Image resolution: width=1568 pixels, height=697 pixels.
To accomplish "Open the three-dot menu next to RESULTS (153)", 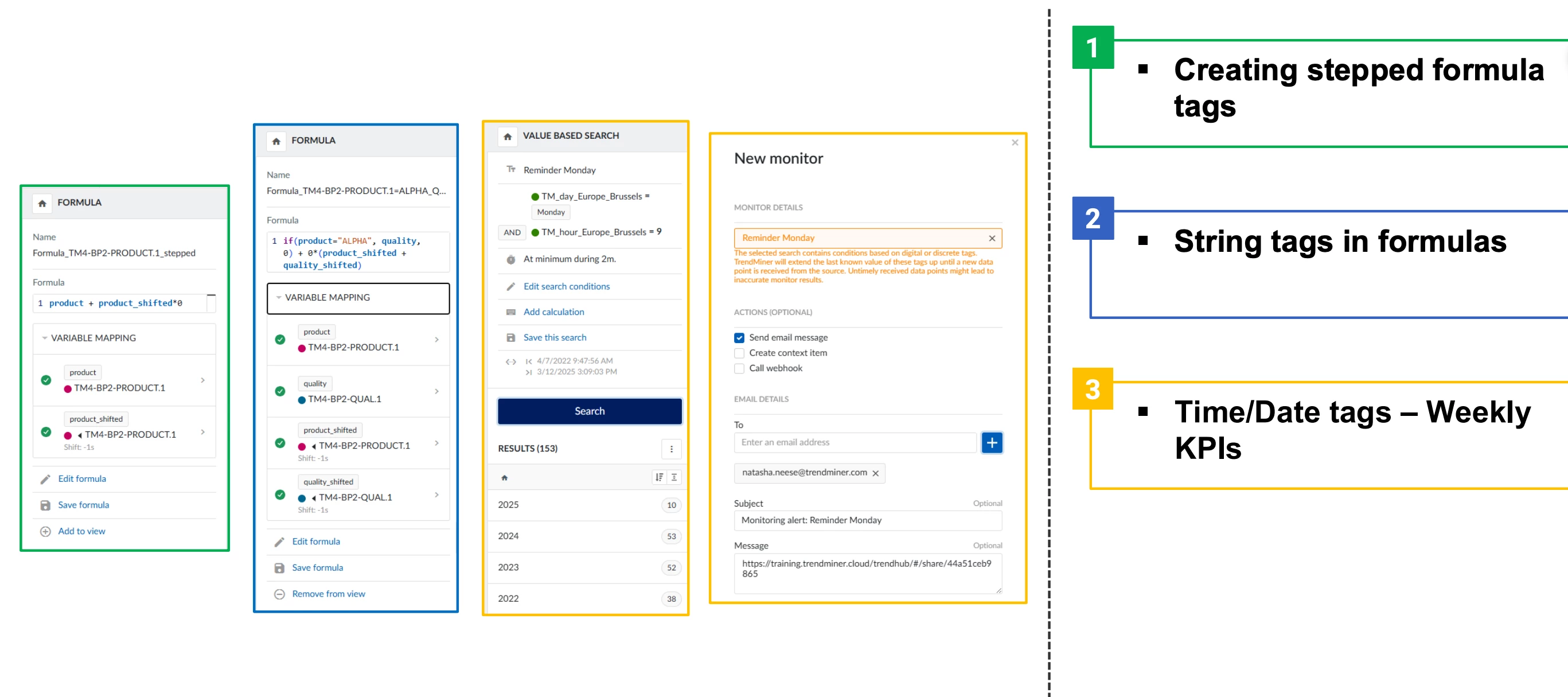I will tap(672, 449).
